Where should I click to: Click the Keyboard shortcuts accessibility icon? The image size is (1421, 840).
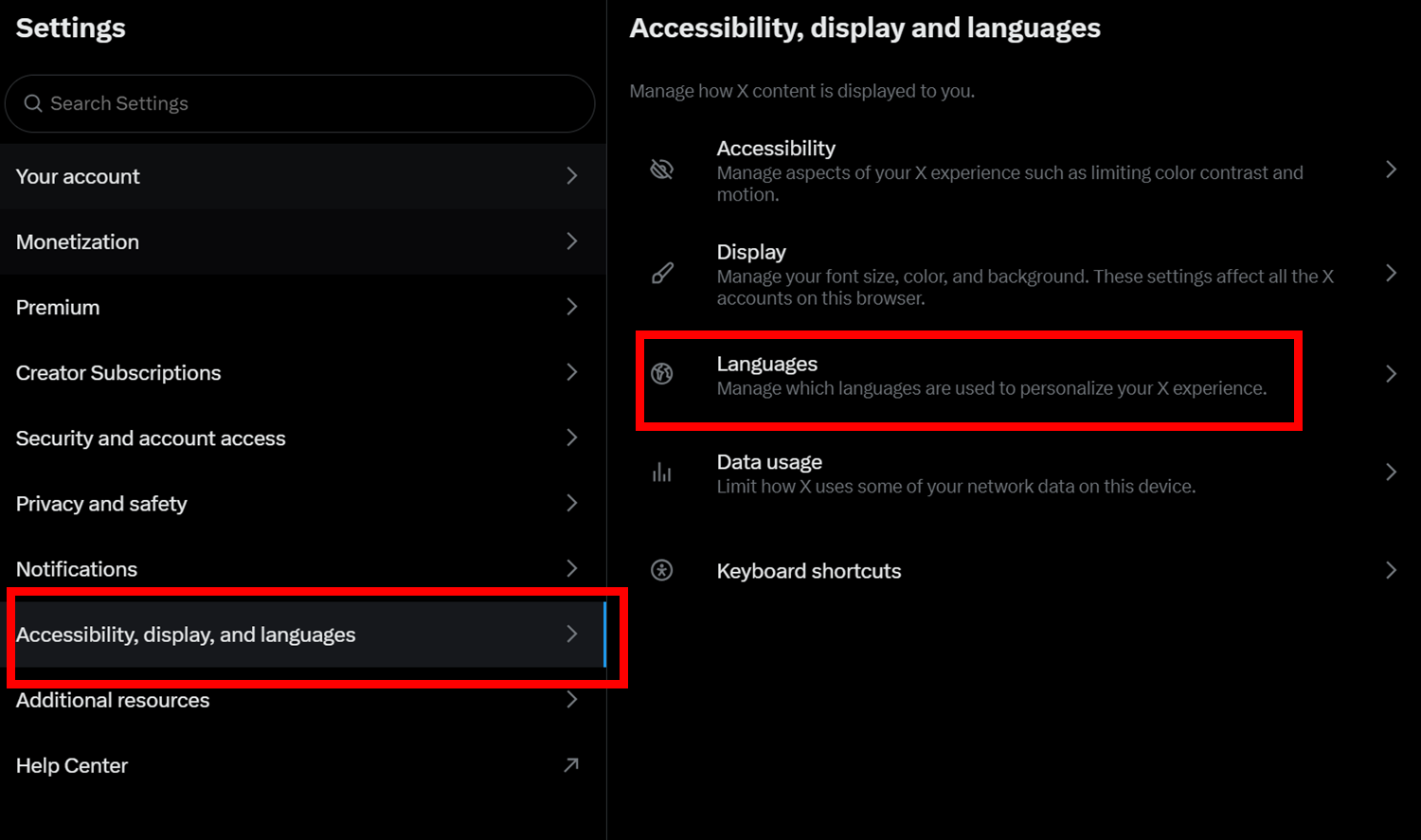(x=662, y=570)
